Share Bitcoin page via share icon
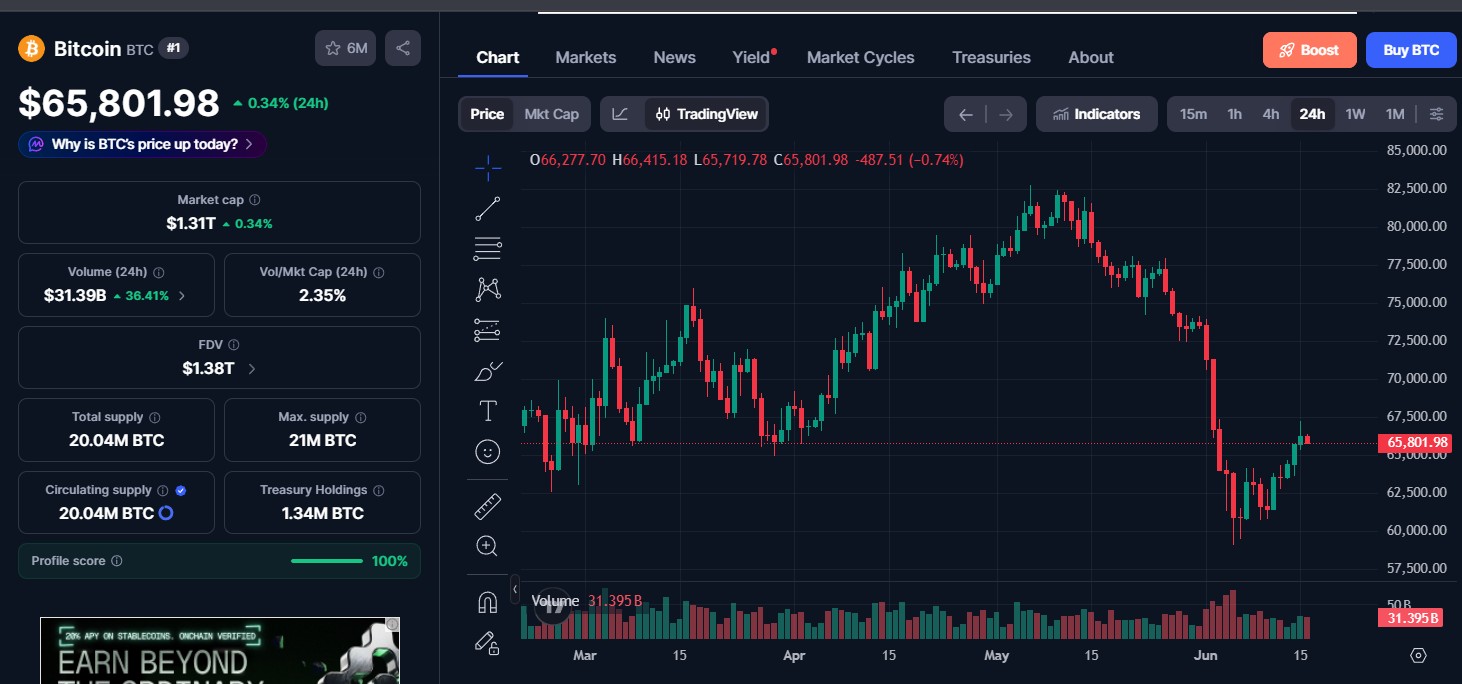This screenshot has height=684, width=1462. click(x=403, y=48)
